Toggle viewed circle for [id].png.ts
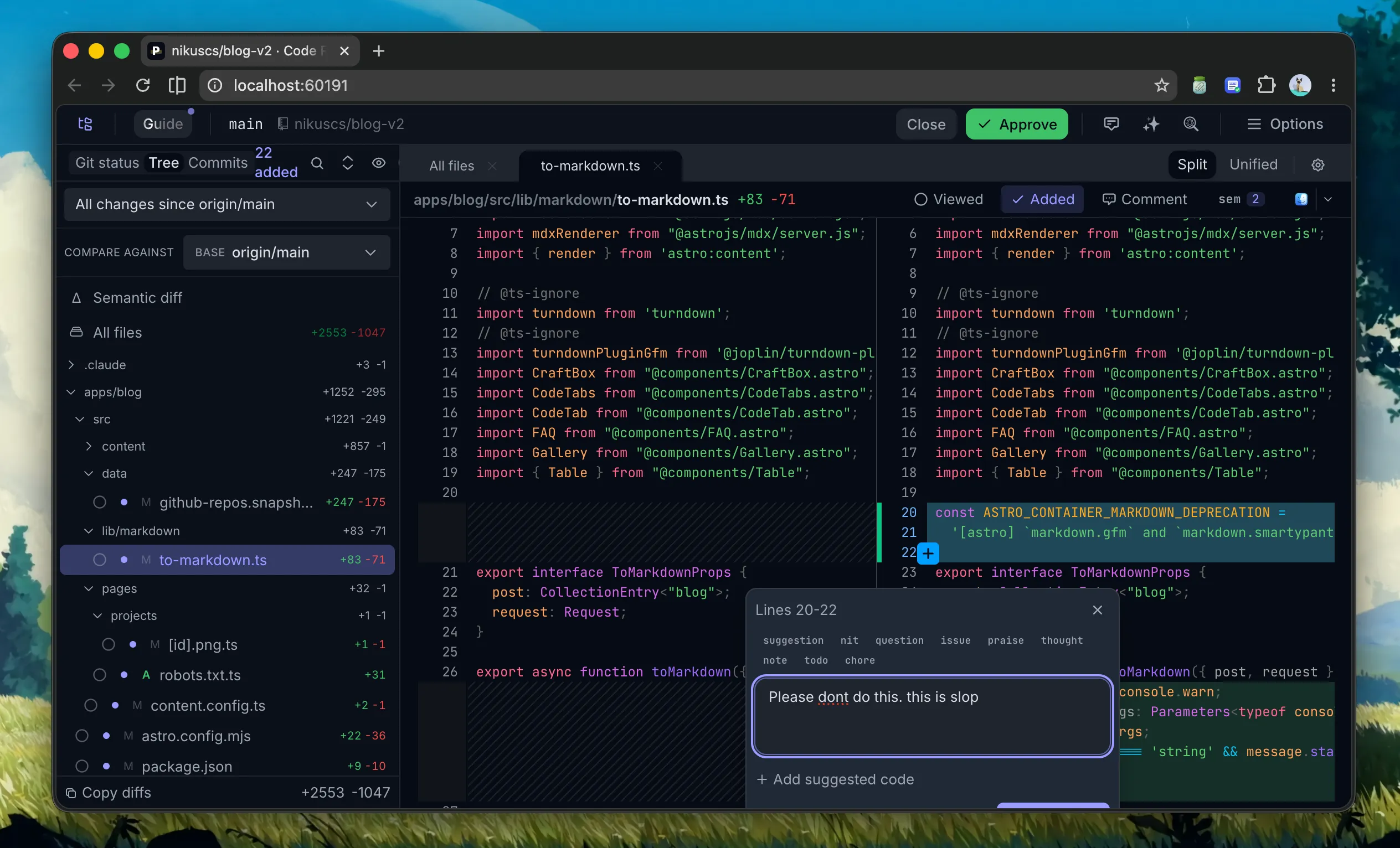The image size is (1400, 848). (x=108, y=645)
